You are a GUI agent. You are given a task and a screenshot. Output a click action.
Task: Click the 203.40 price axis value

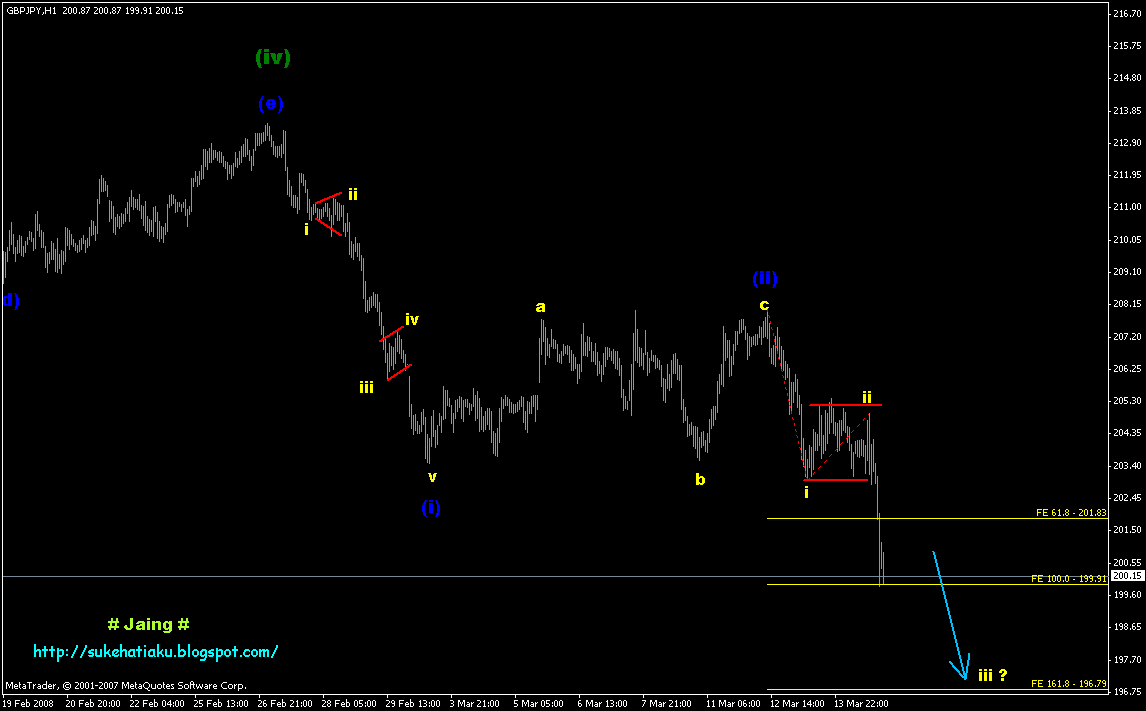pos(1126,465)
